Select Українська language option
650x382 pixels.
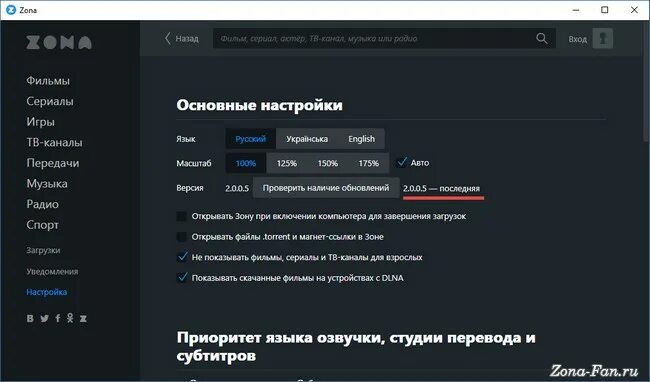click(307, 139)
